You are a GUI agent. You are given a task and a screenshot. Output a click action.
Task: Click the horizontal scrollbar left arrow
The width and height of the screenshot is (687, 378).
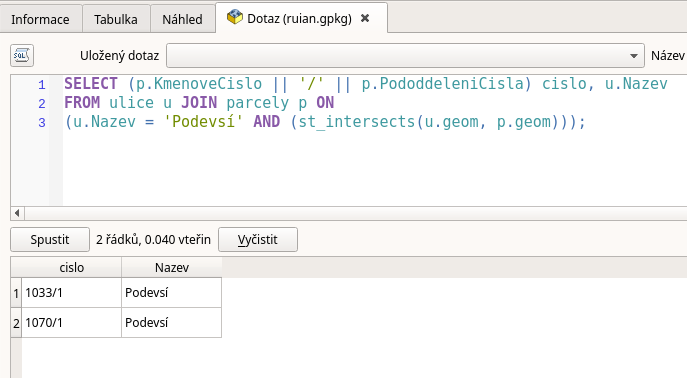[x=17, y=213]
